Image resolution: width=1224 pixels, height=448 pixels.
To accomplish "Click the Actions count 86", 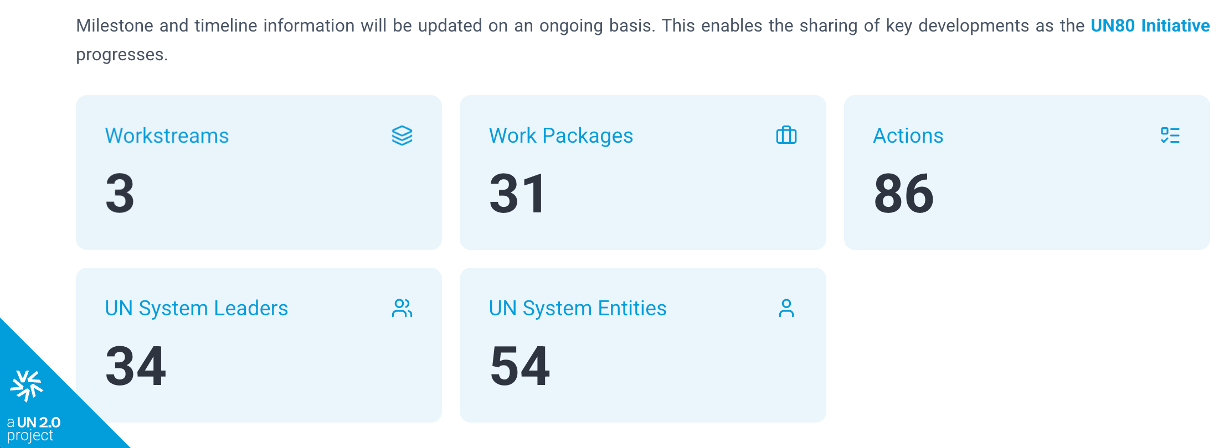I will point(904,194).
